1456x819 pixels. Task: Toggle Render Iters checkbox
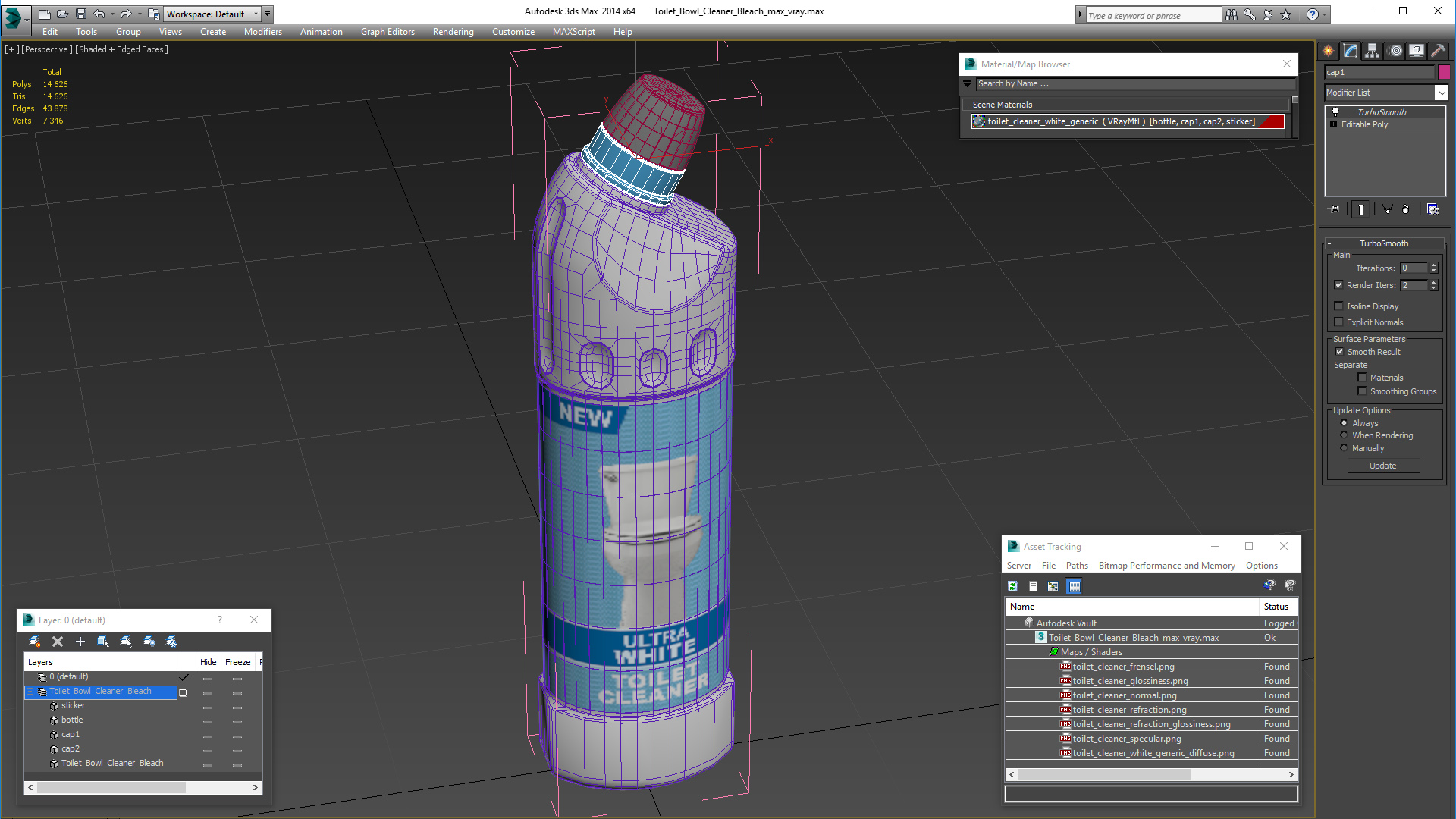click(x=1339, y=285)
